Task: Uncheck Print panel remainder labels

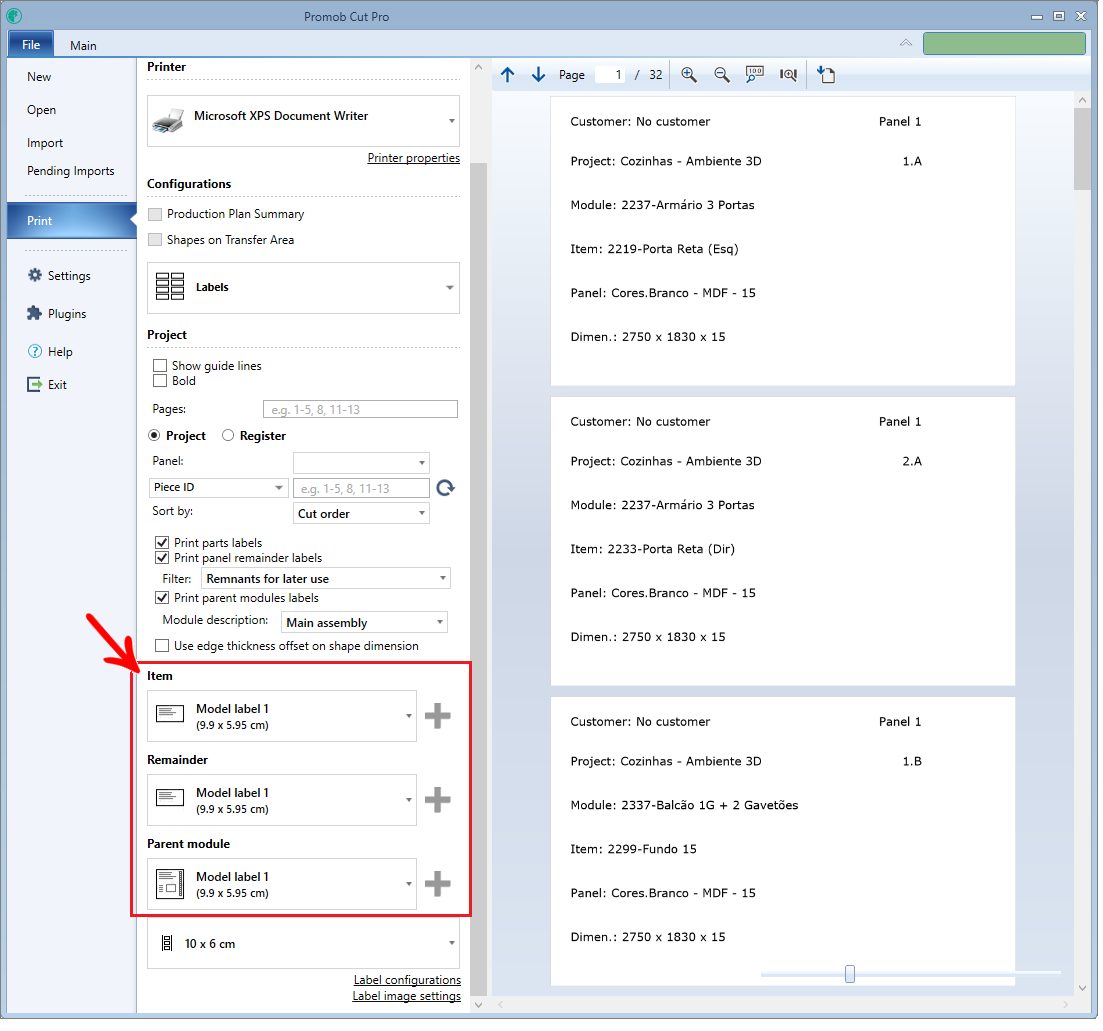Action: click(x=162, y=558)
